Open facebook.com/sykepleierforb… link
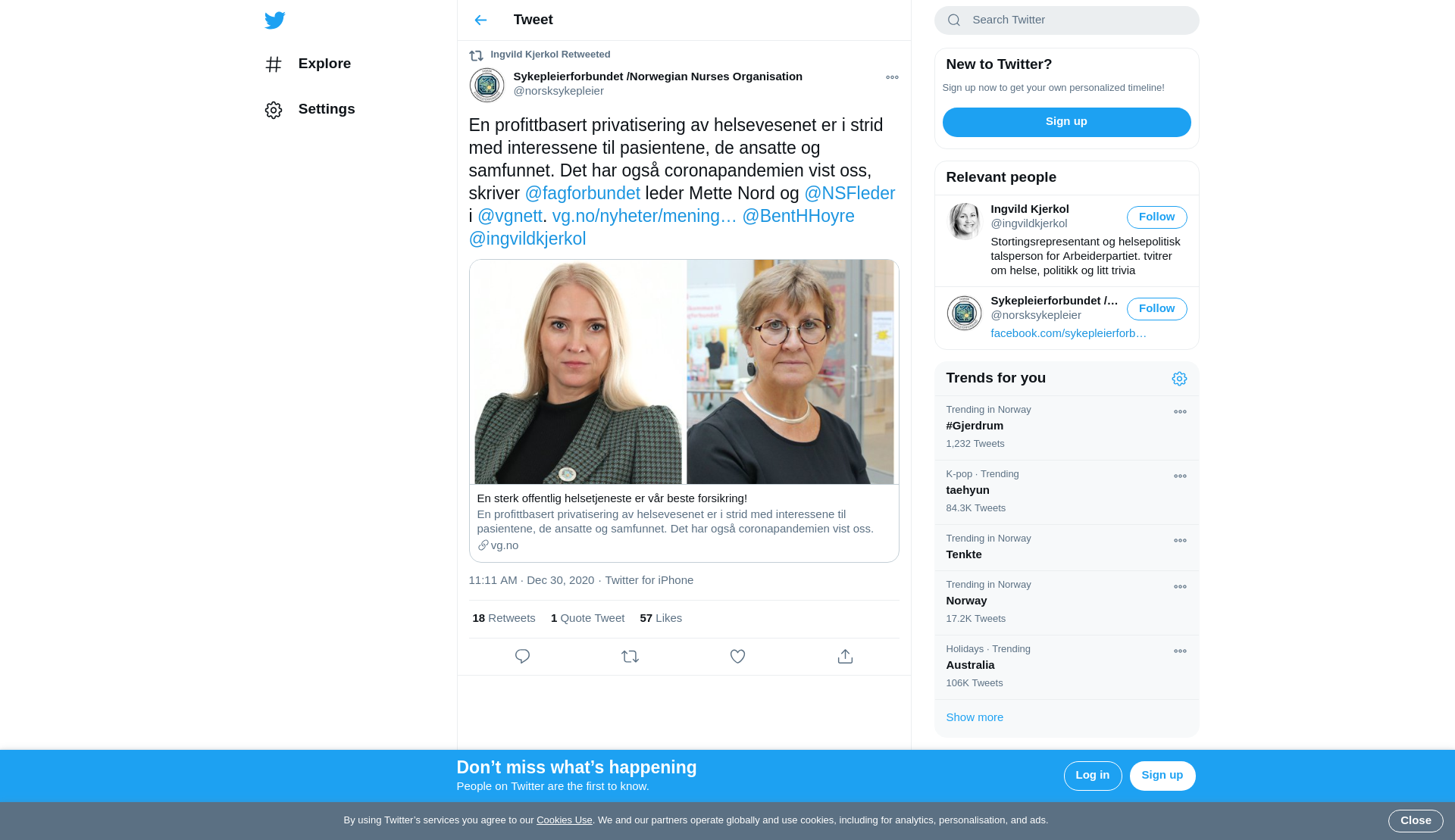Screen dimensions: 1455x840 pos(1068,333)
